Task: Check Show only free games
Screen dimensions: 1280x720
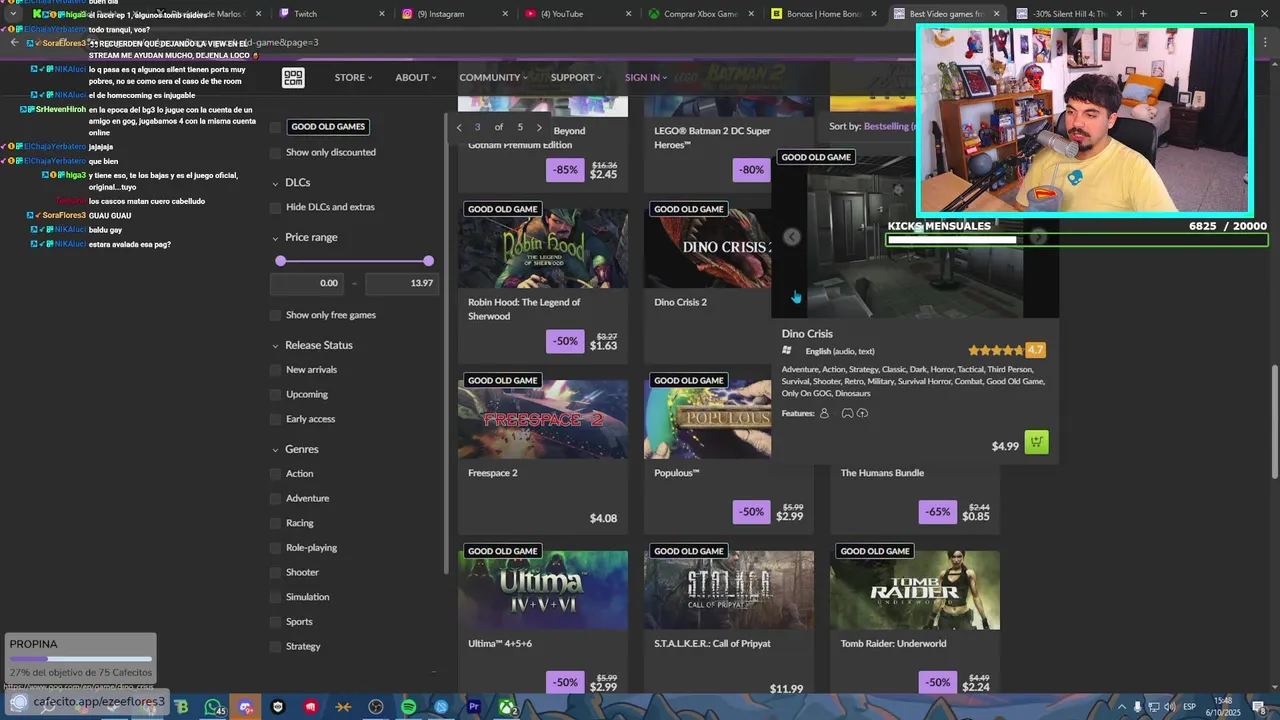Action: point(276,315)
